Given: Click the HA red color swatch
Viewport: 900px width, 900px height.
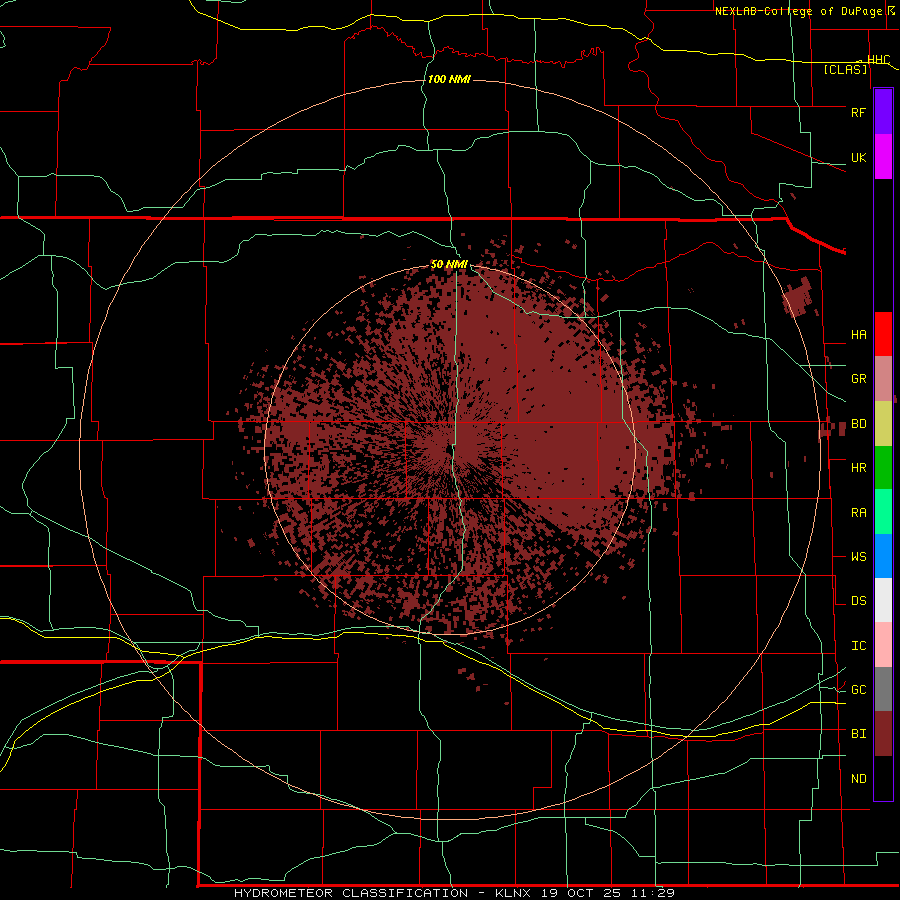Looking at the screenshot, I should click(x=883, y=334).
